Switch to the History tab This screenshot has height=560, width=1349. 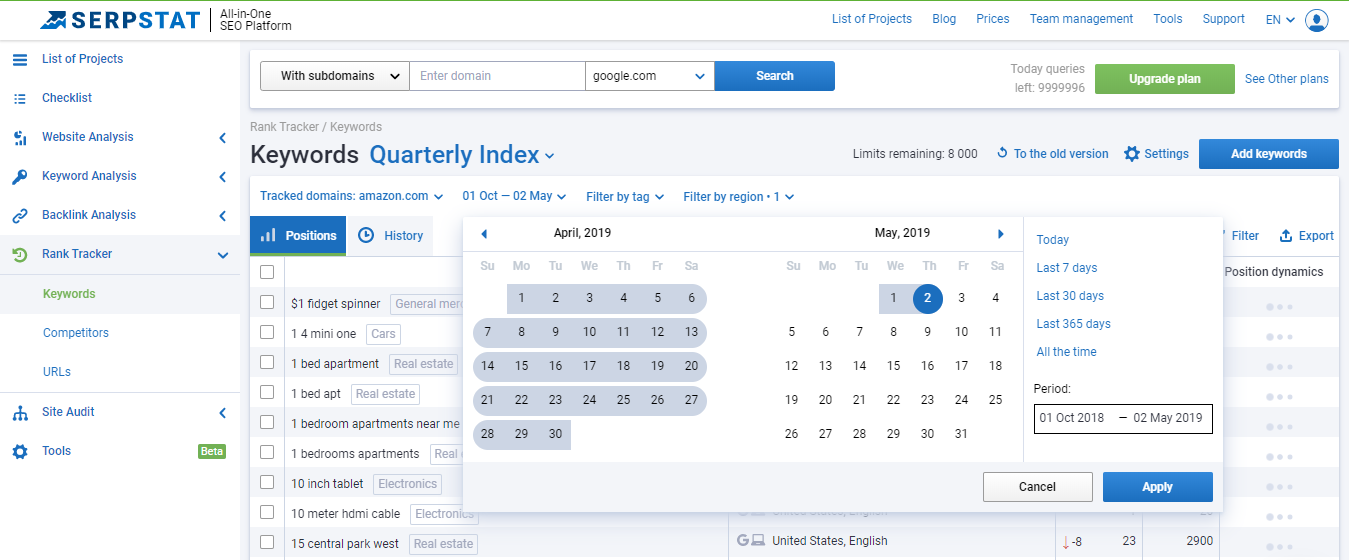[x=390, y=236]
